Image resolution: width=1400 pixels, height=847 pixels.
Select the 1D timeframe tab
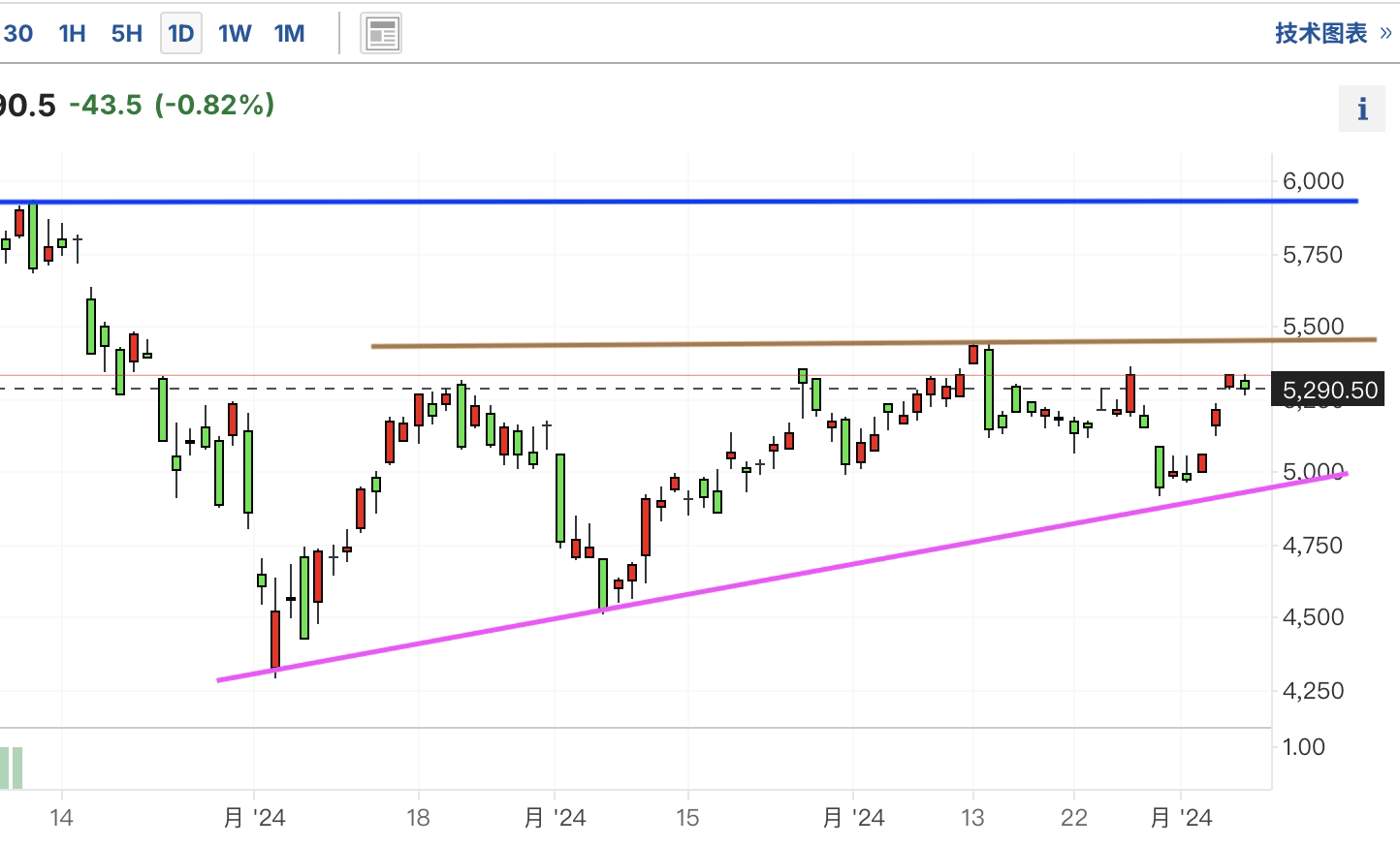(181, 34)
